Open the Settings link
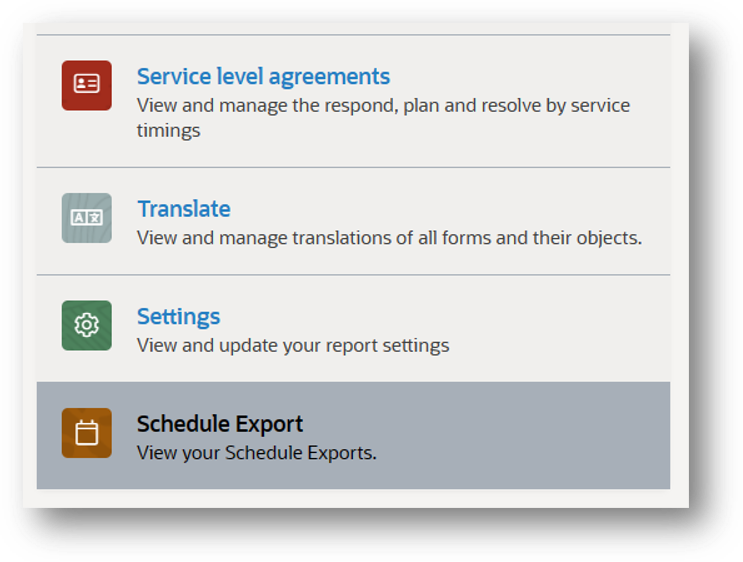 point(179,317)
